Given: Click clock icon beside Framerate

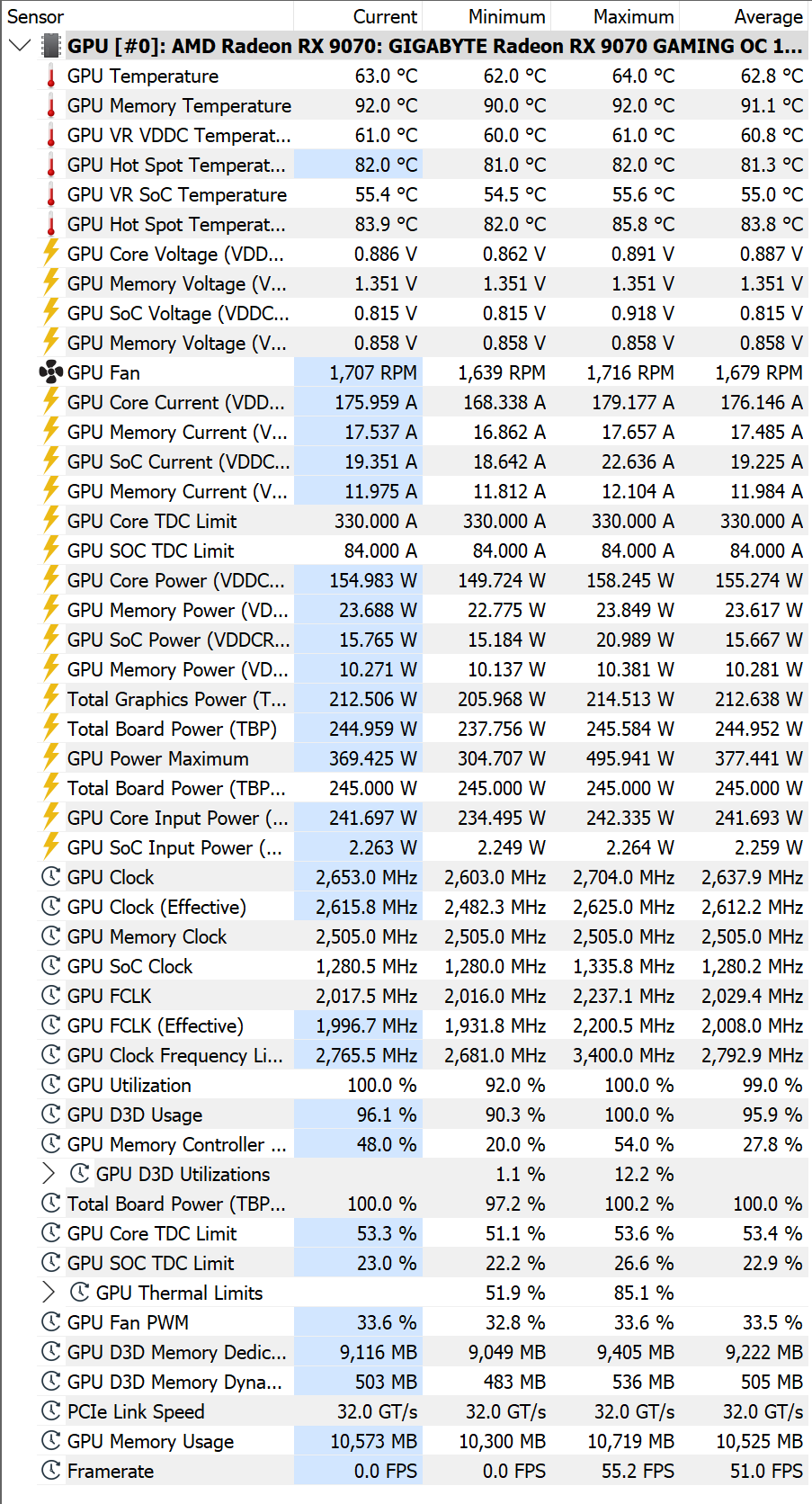Looking at the screenshot, I should tap(51, 1471).
